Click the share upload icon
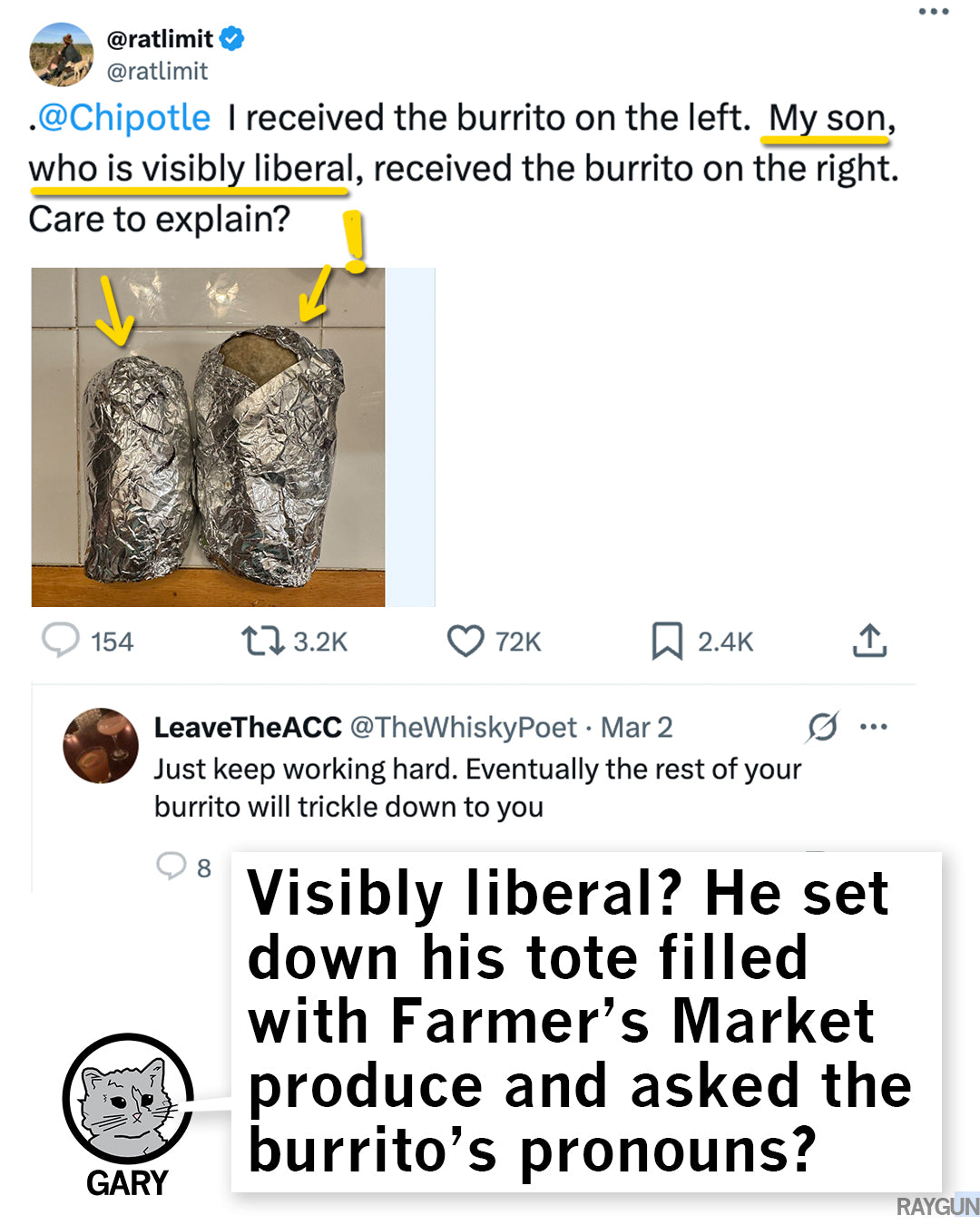Screen dimensions: 980x1225 (869, 641)
